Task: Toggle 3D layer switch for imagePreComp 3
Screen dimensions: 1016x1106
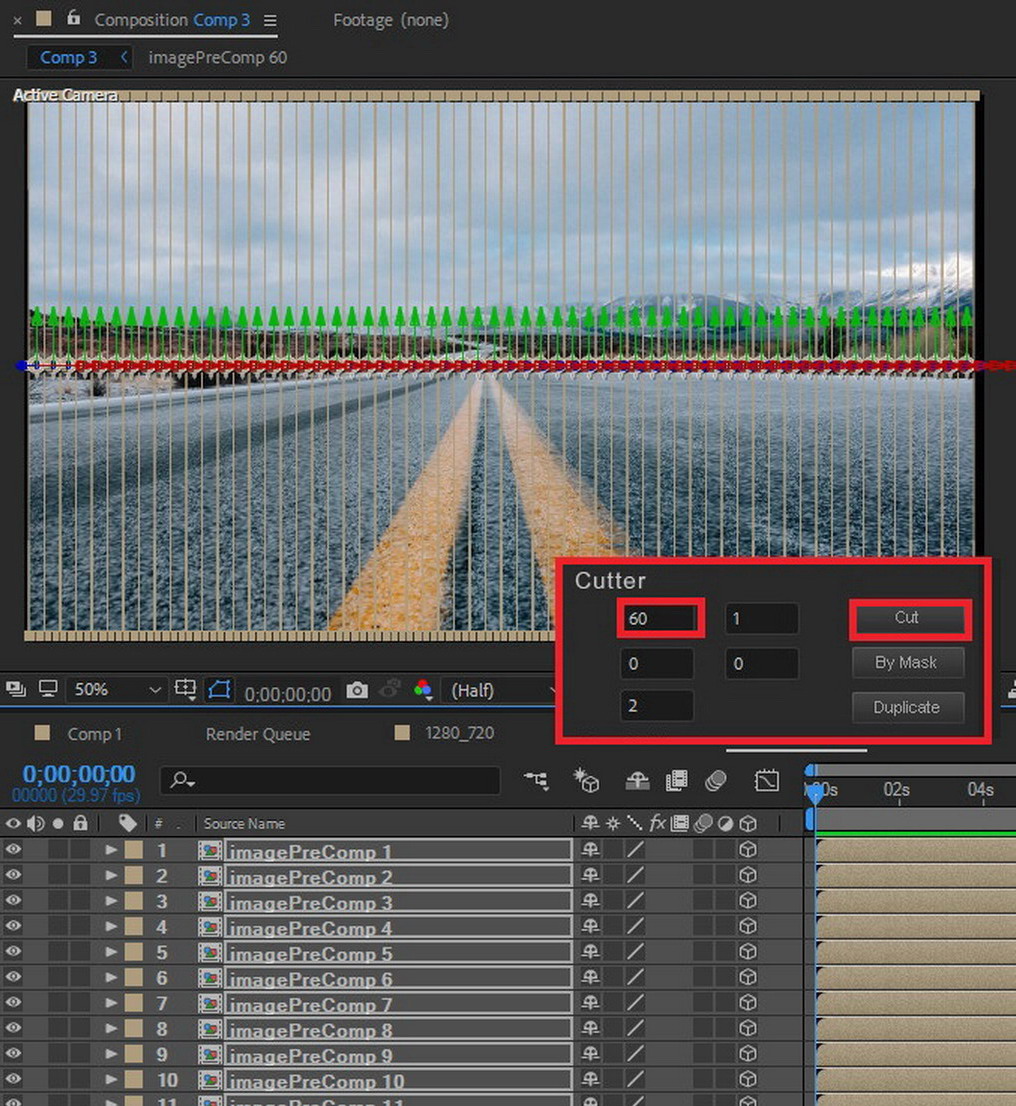Action: (x=748, y=901)
